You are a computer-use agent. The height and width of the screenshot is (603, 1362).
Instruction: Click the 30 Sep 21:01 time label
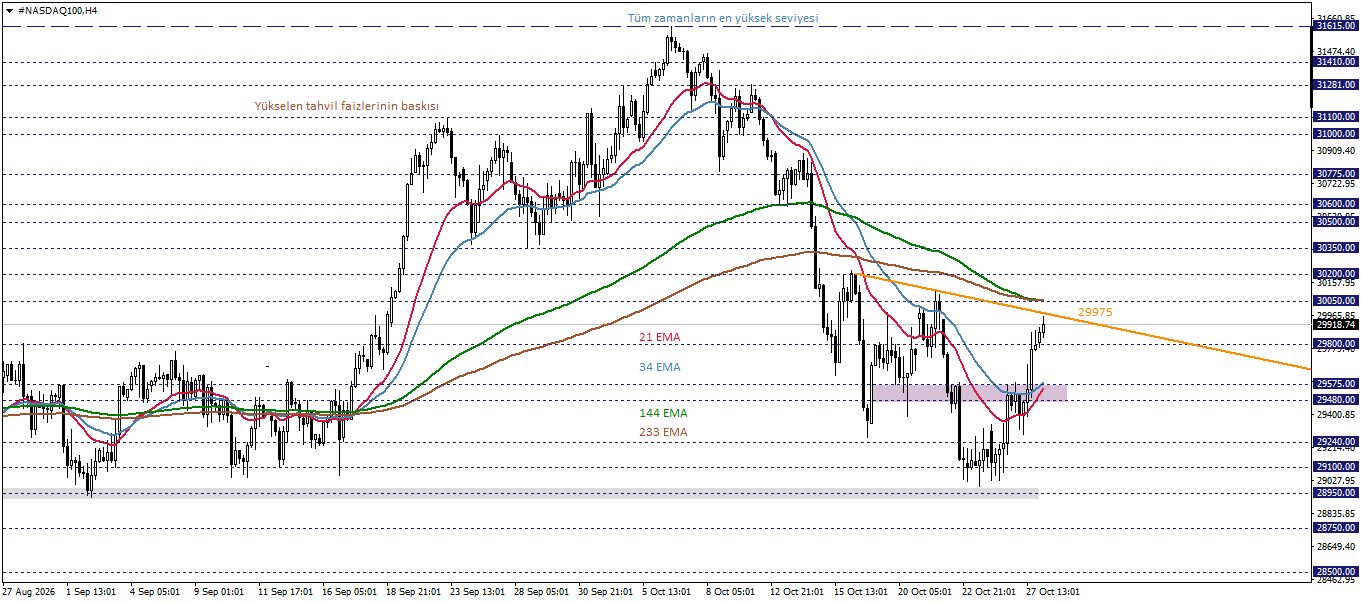click(605, 592)
